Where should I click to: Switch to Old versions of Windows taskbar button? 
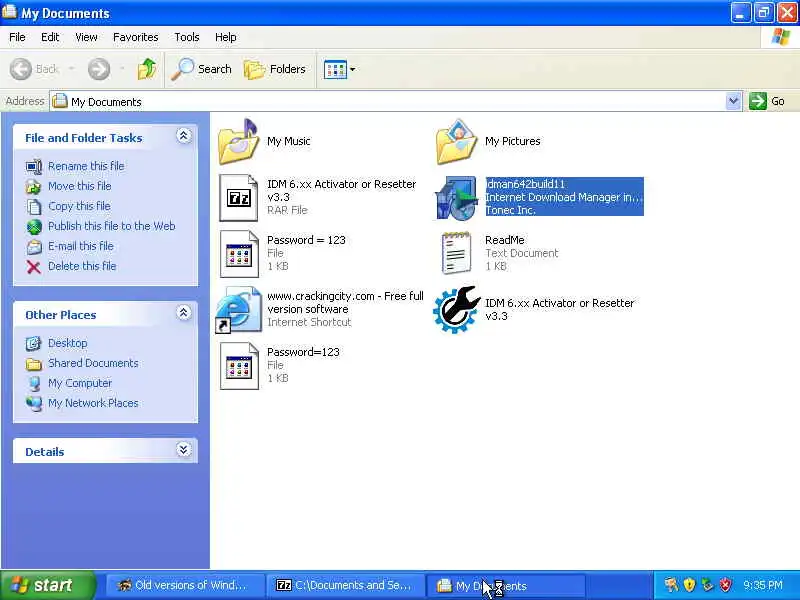(x=185, y=585)
